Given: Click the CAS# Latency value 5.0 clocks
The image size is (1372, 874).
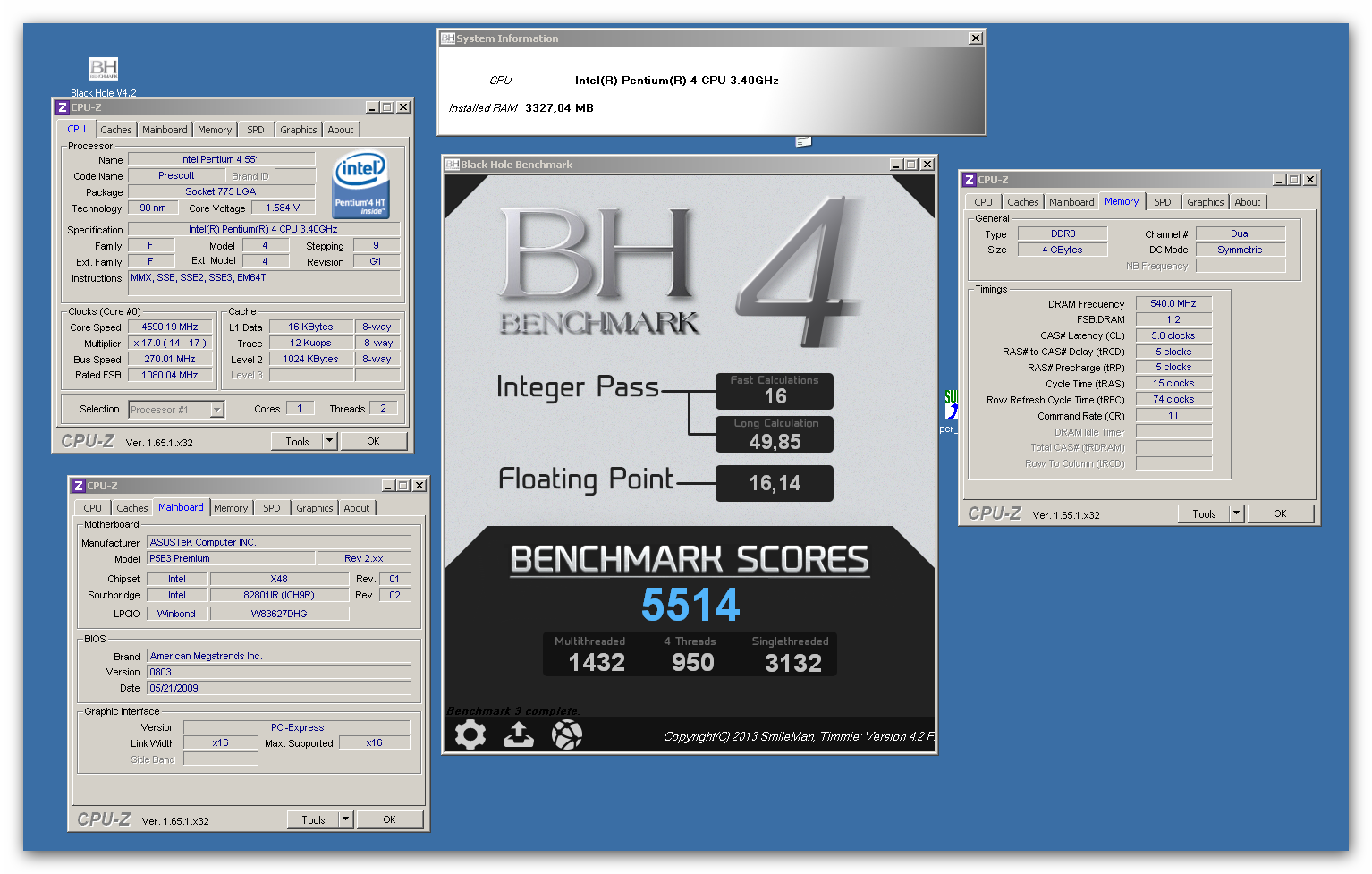Looking at the screenshot, I should point(1173,336).
